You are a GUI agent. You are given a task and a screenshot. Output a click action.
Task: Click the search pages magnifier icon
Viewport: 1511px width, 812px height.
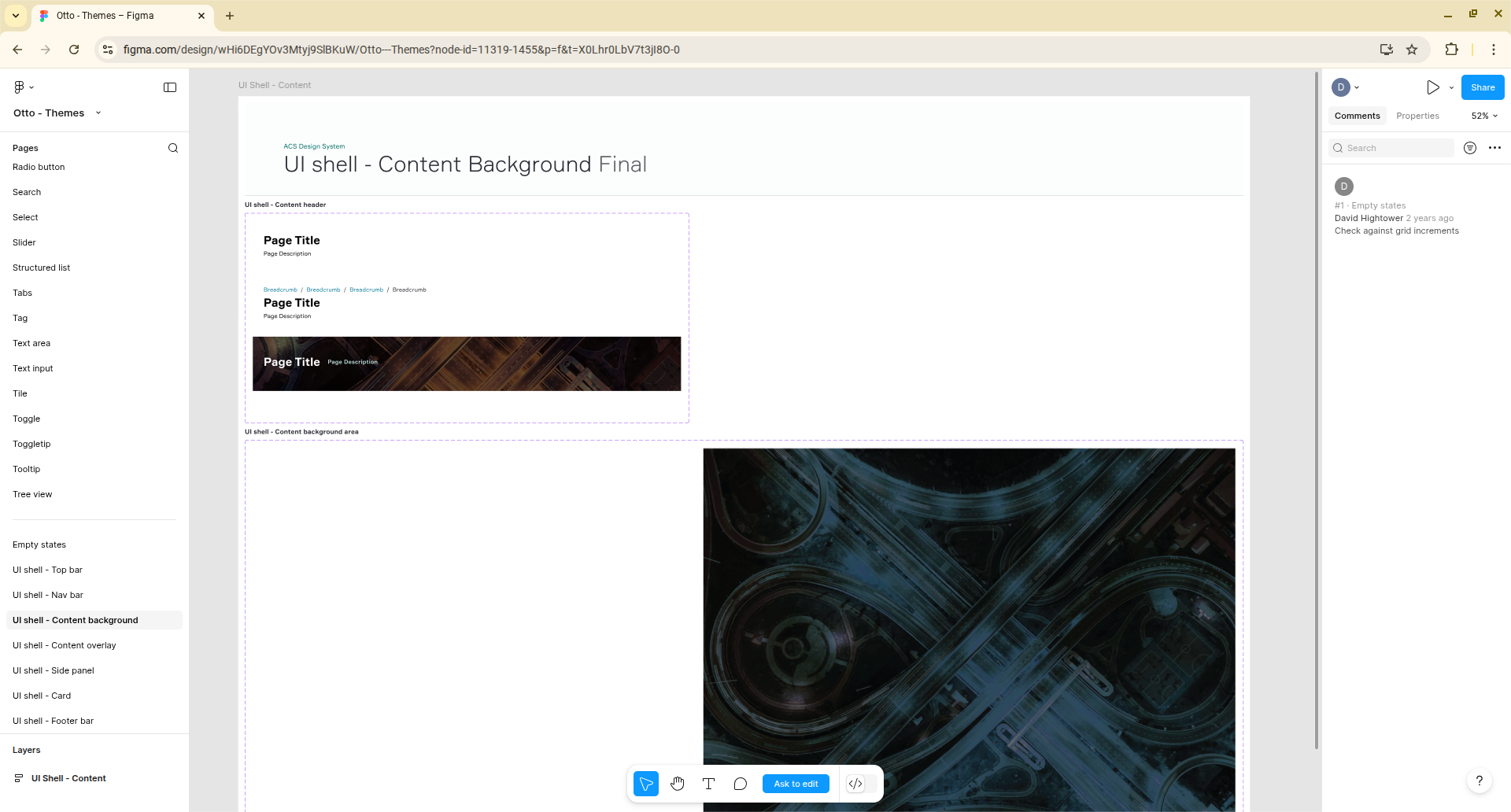coord(173,148)
